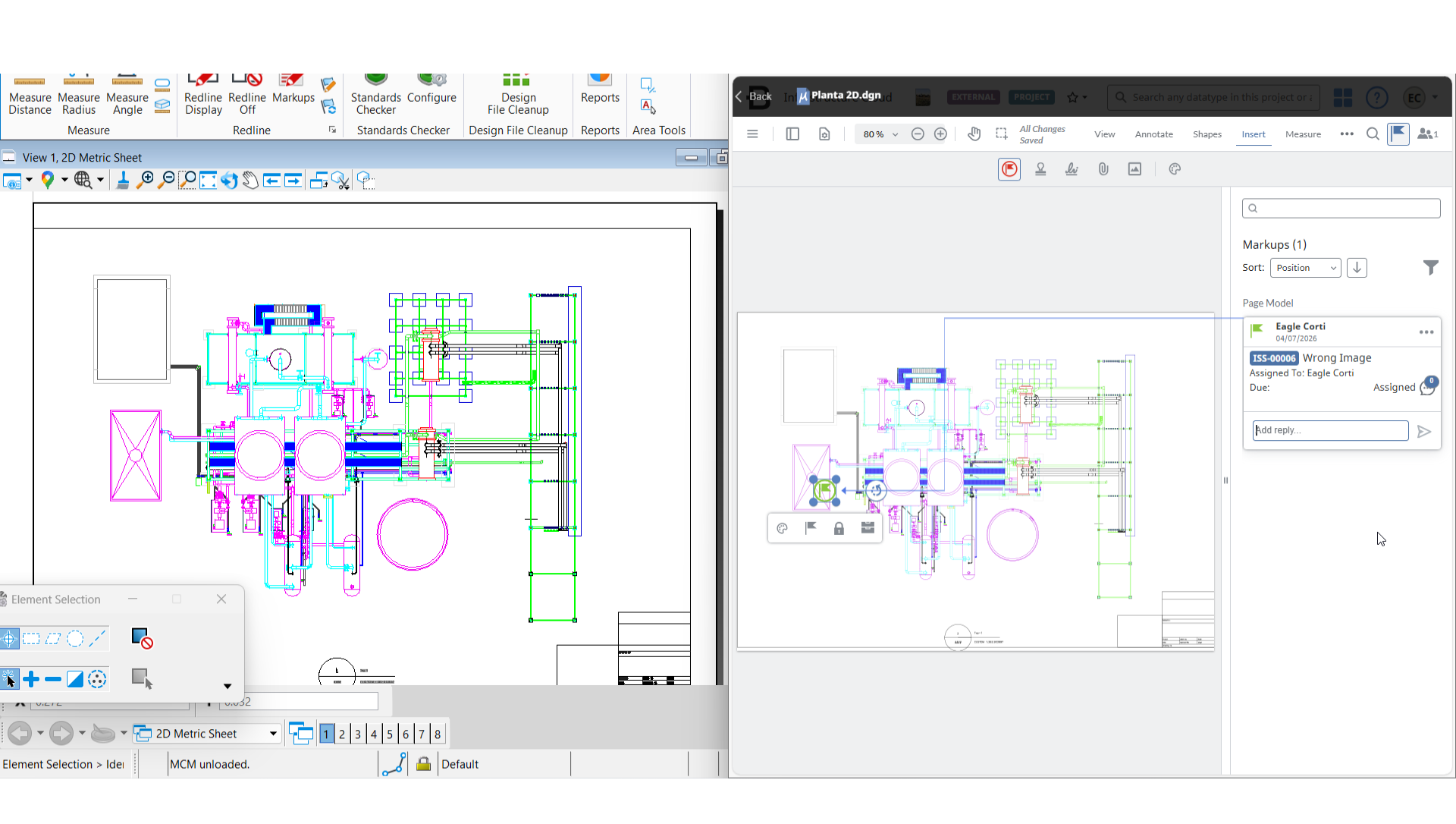Select the Window Area zoom tool
Image resolution: width=1456 pixels, height=824 pixels.
[187, 181]
